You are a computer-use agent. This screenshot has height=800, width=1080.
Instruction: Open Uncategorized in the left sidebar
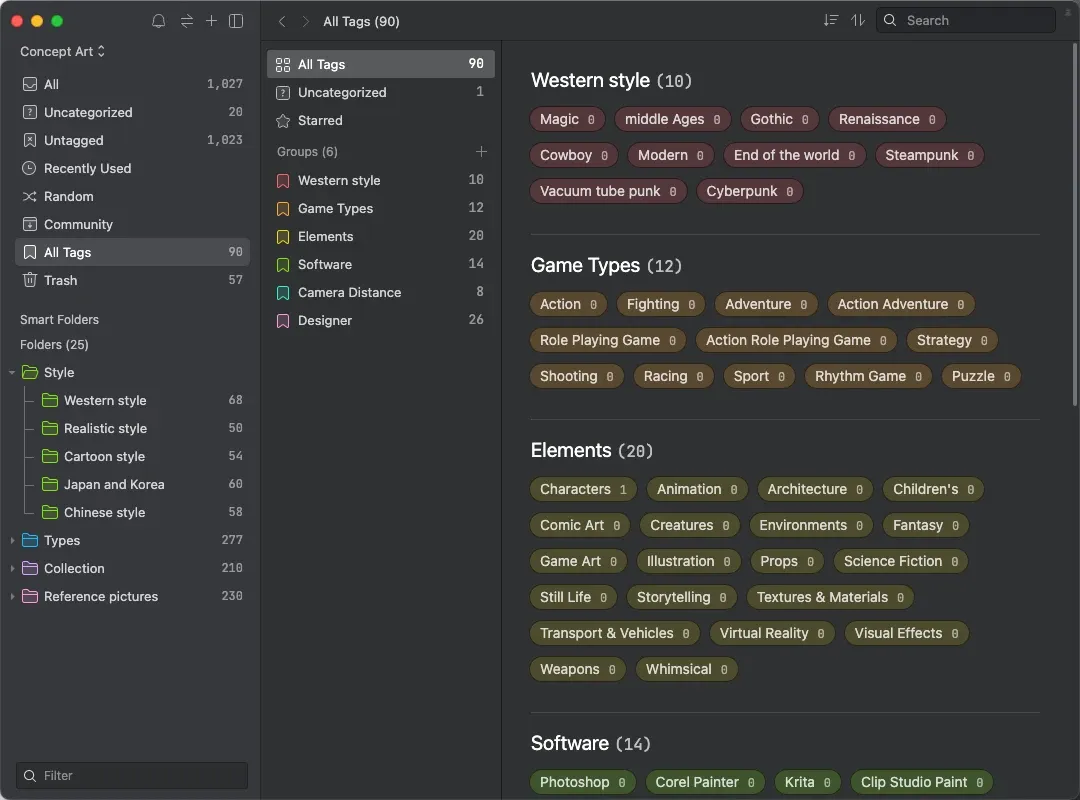(x=132, y=112)
